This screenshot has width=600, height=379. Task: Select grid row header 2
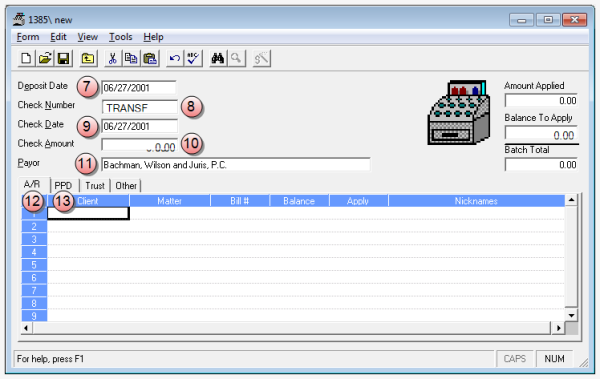[x=34, y=226]
